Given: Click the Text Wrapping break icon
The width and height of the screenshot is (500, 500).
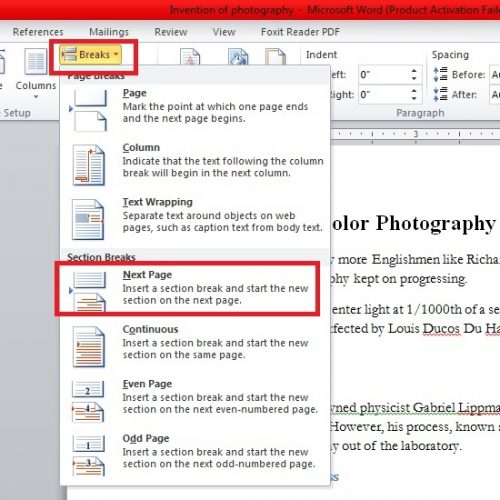Looking at the screenshot, I should tap(88, 219).
